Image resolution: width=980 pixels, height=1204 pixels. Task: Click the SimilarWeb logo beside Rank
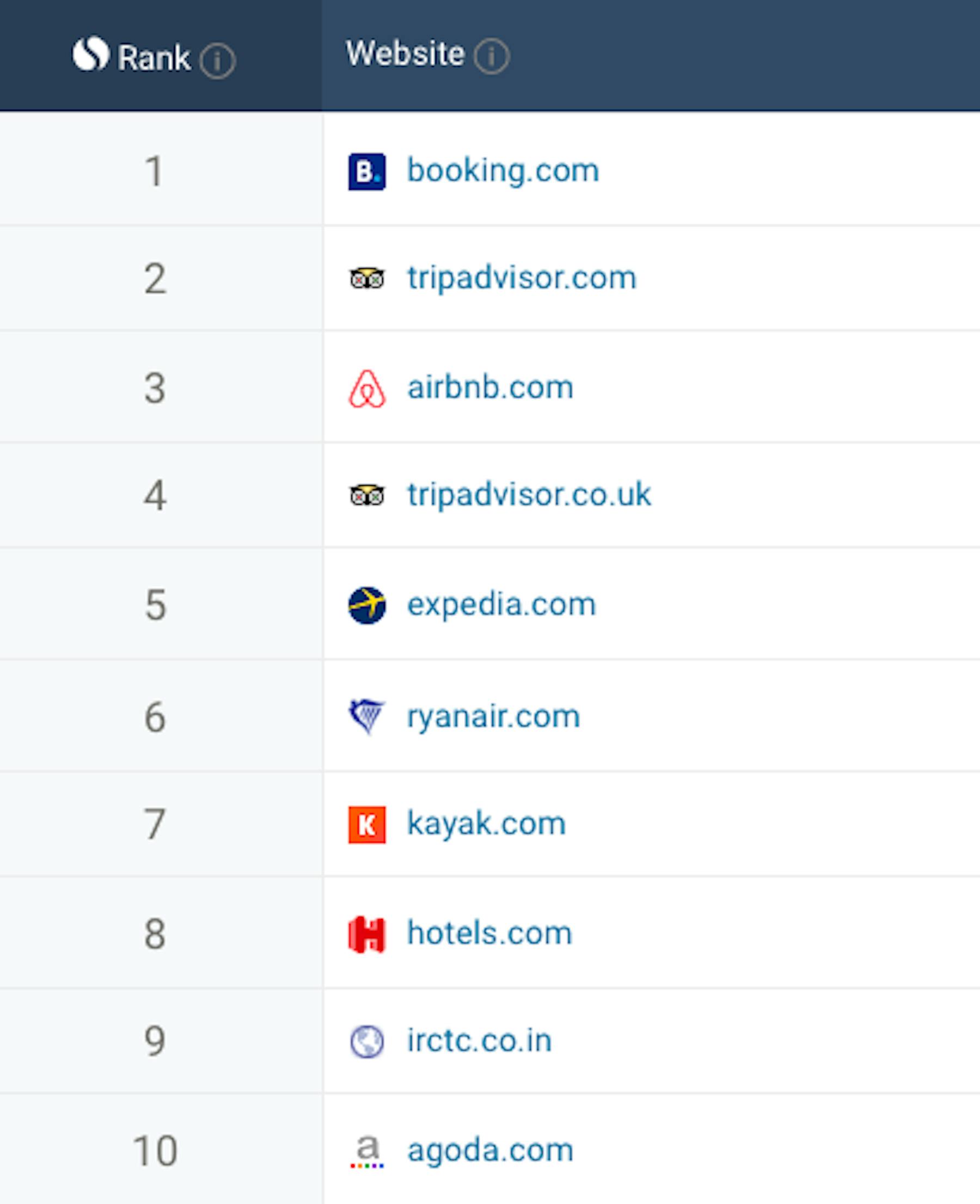click(x=91, y=54)
